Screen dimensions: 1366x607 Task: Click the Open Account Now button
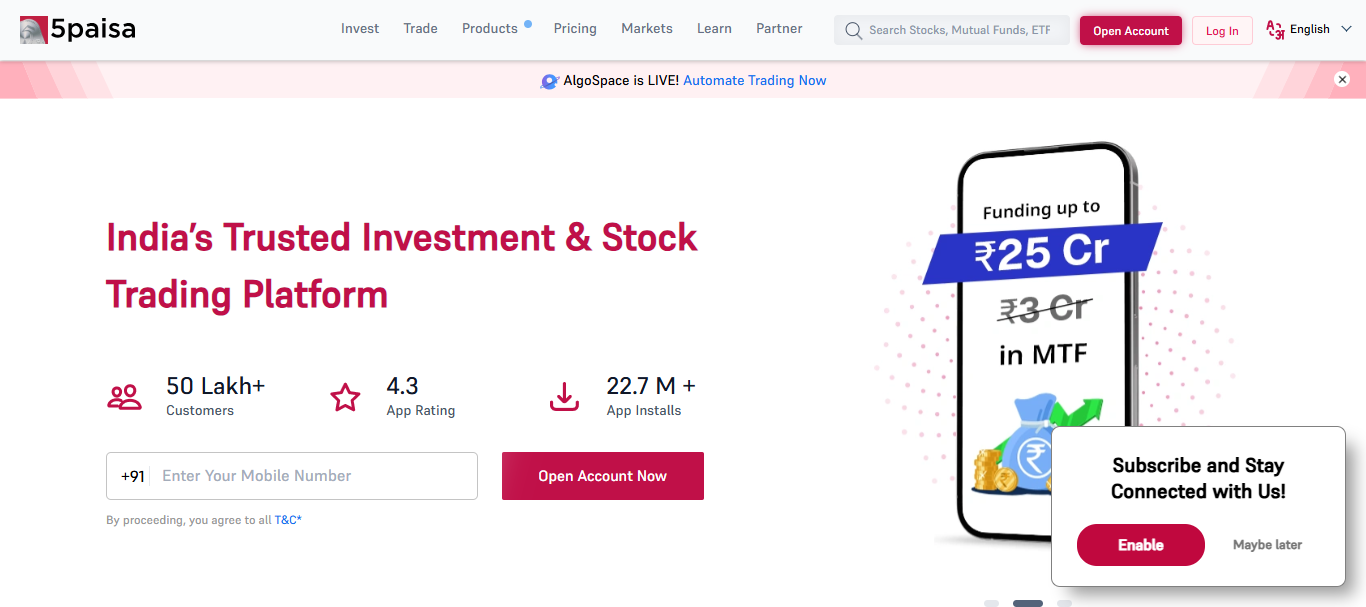(x=603, y=476)
